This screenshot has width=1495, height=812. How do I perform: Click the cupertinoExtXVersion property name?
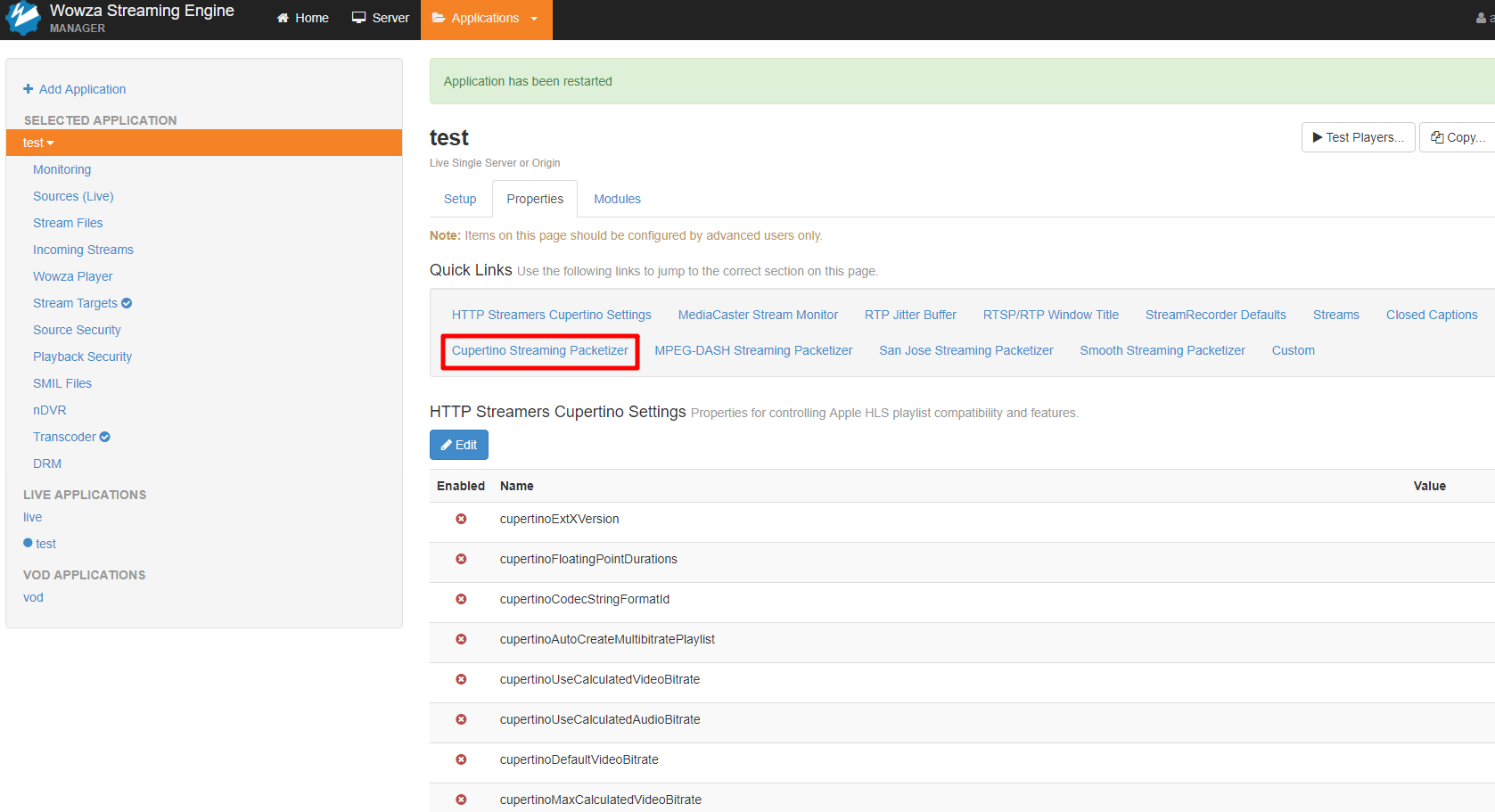[x=559, y=519]
